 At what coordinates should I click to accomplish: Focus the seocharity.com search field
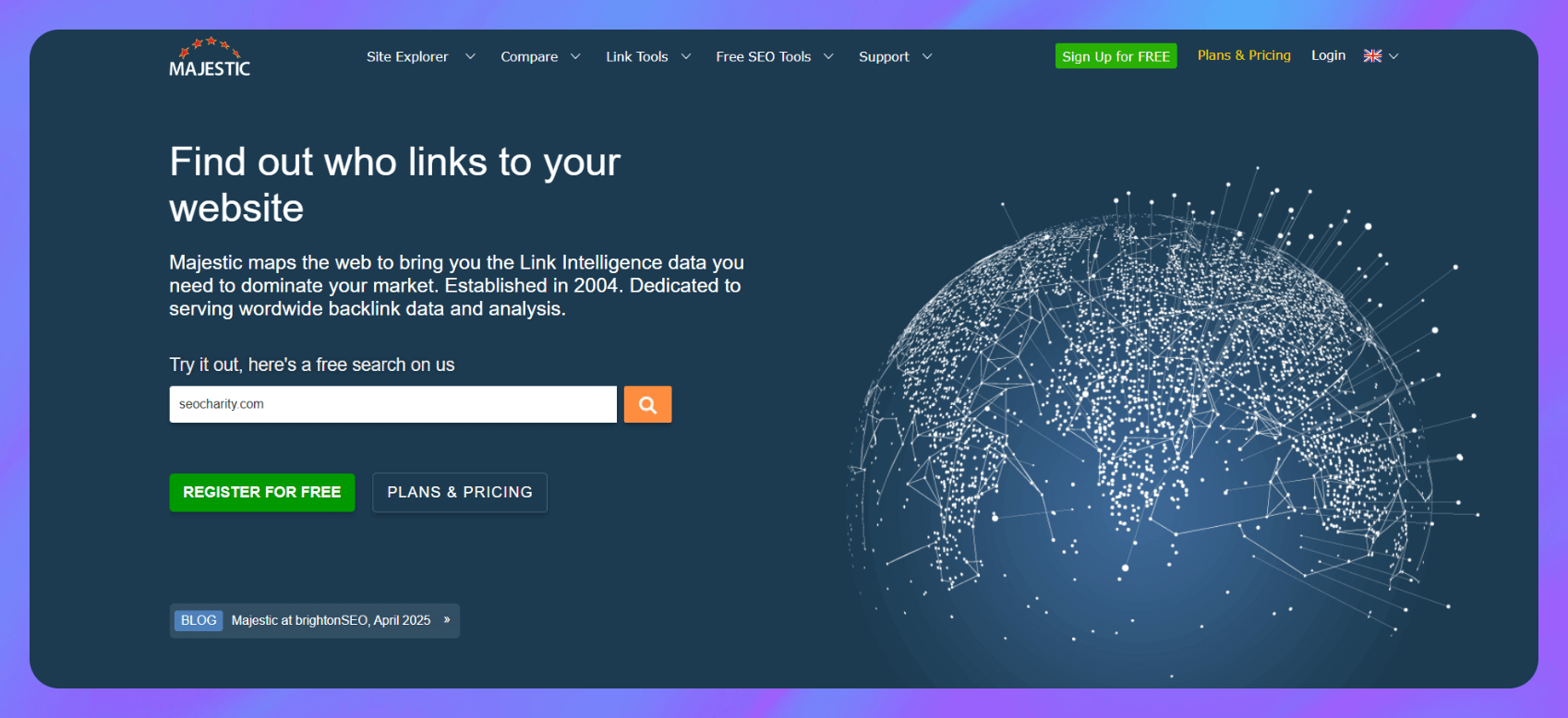[393, 404]
